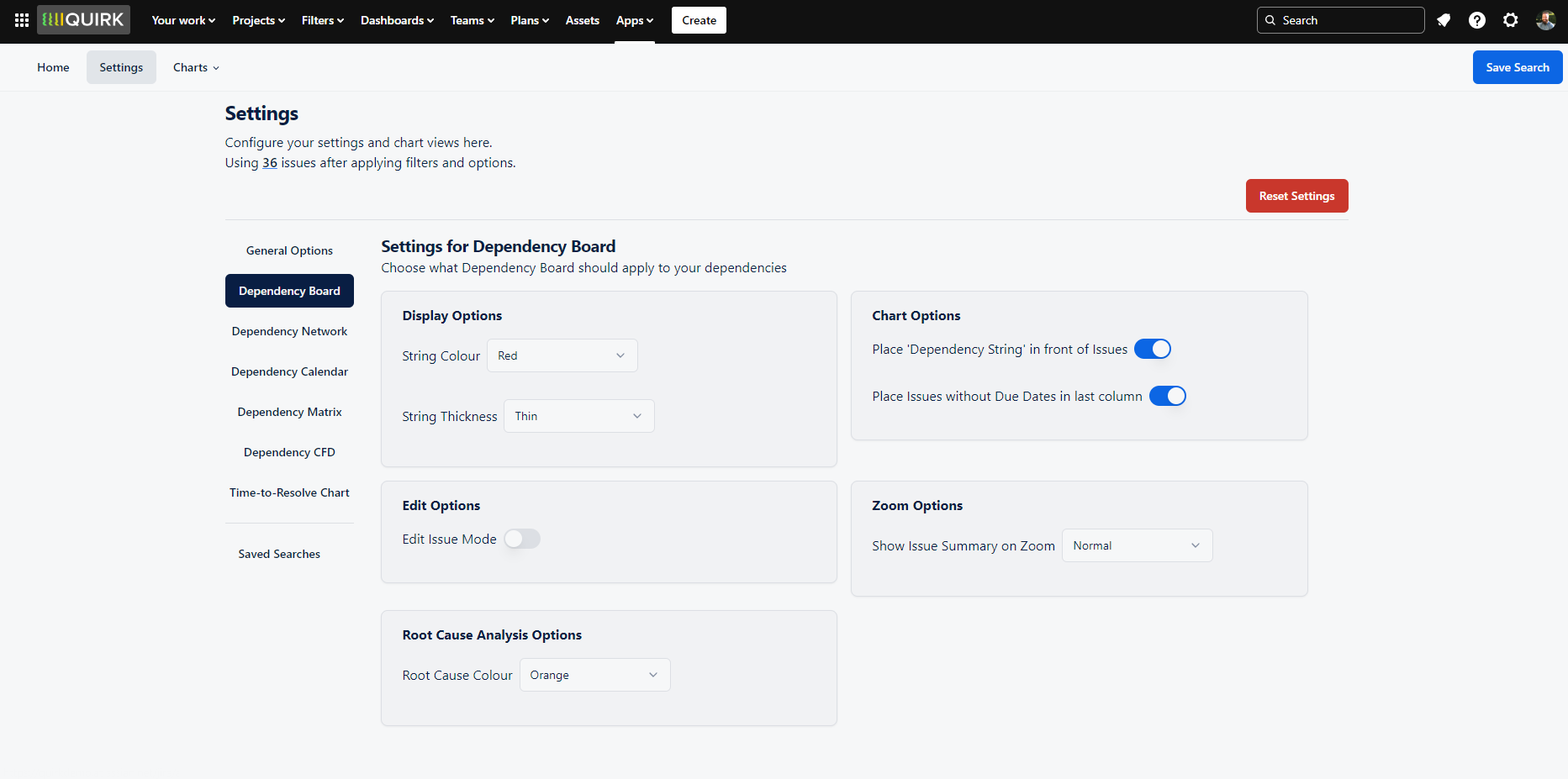The height and width of the screenshot is (779, 1568).
Task: Click the QUIRK logo
Action: coord(83,20)
